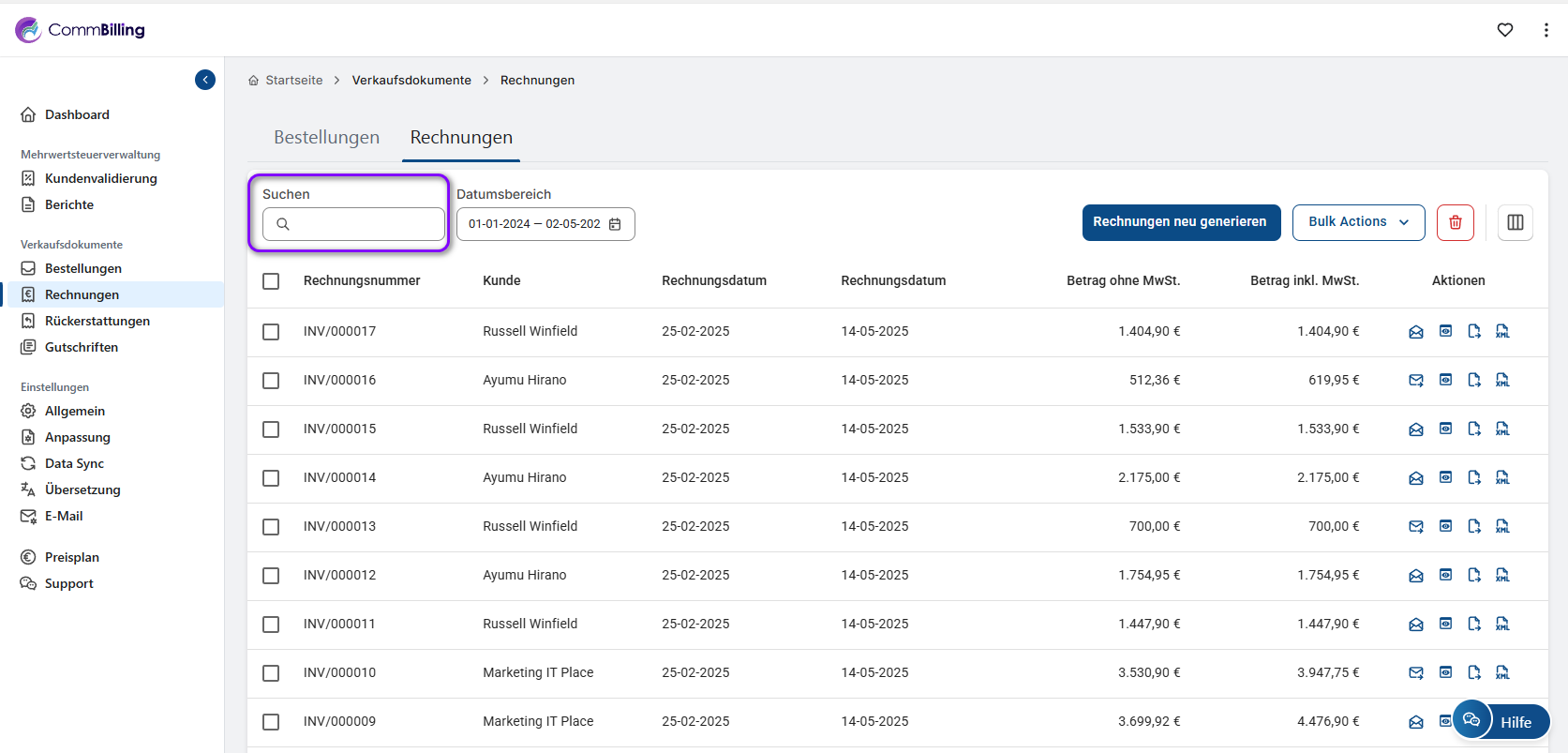Open Gutschriften in the sidebar

82,347
